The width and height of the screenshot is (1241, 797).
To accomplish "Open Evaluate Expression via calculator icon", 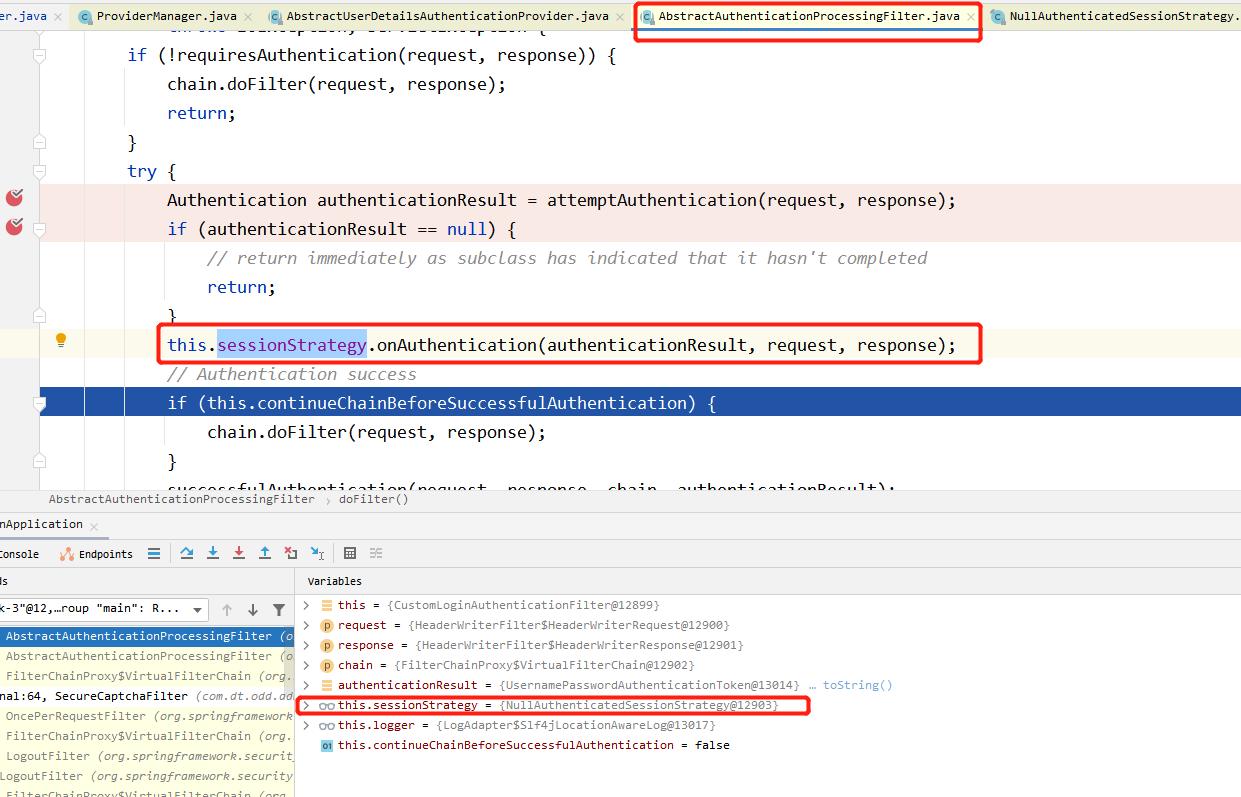I will (352, 553).
